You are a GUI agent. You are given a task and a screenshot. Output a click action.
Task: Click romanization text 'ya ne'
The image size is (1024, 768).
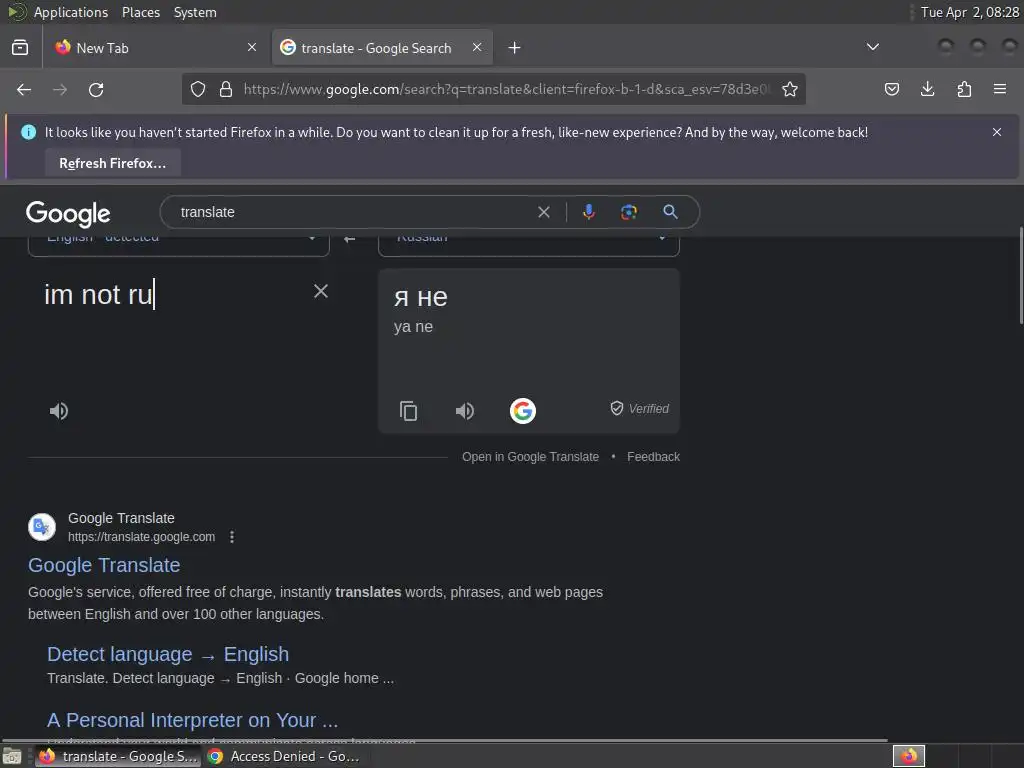pyautogui.click(x=413, y=327)
